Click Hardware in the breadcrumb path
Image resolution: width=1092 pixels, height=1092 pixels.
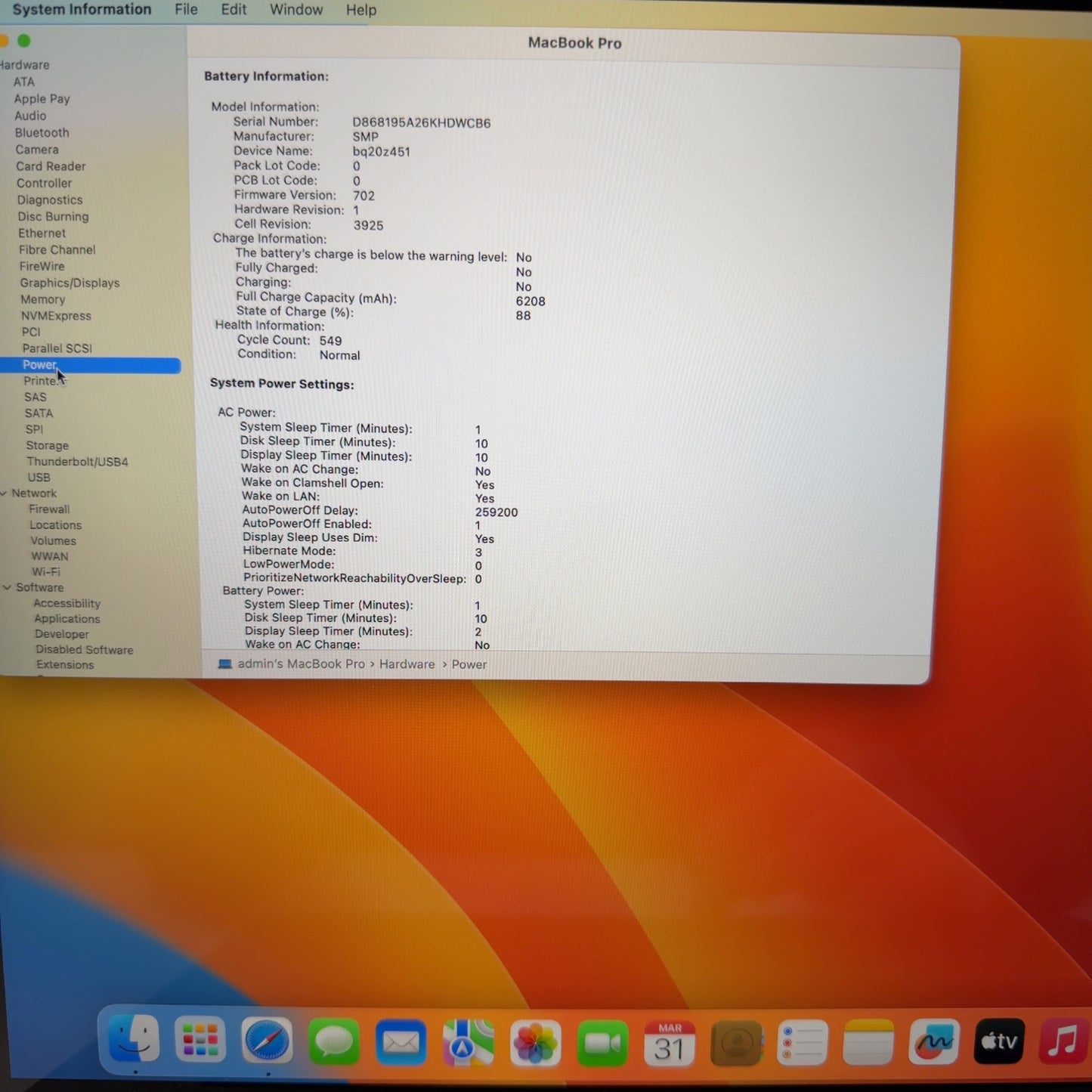coord(407,664)
